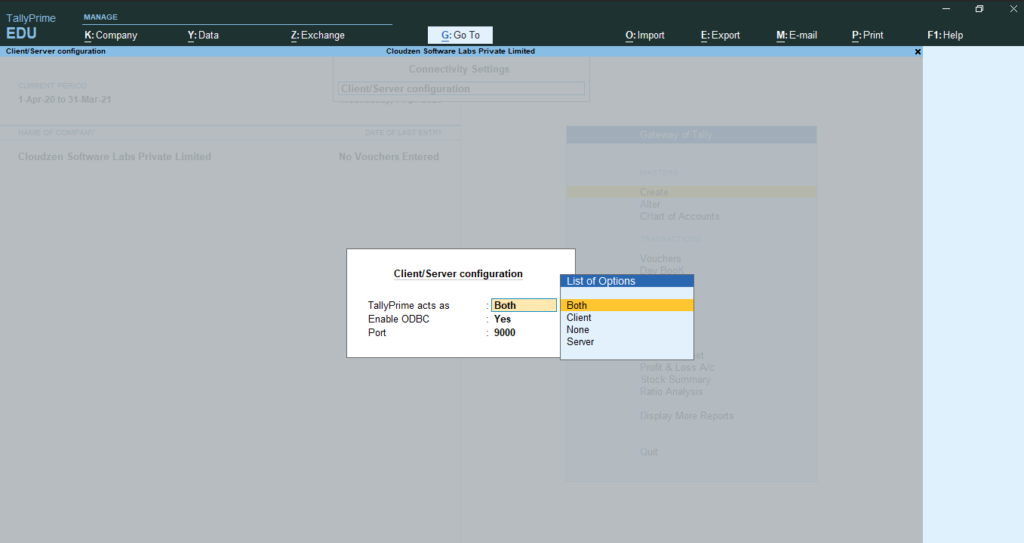The width and height of the screenshot is (1024, 543).
Task: Click the Client/Server configuration dialog heading
Action: [458, 274]
